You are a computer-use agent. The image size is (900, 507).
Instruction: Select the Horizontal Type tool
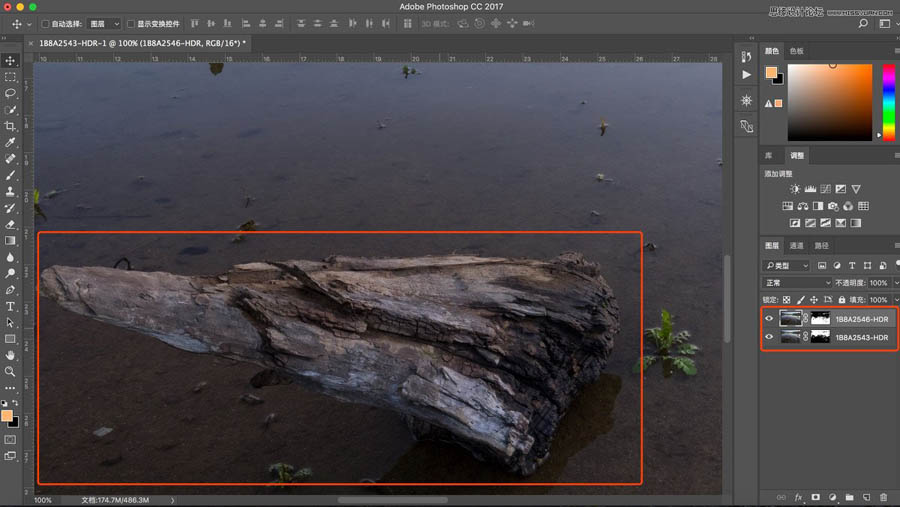[x=10, y=306]
